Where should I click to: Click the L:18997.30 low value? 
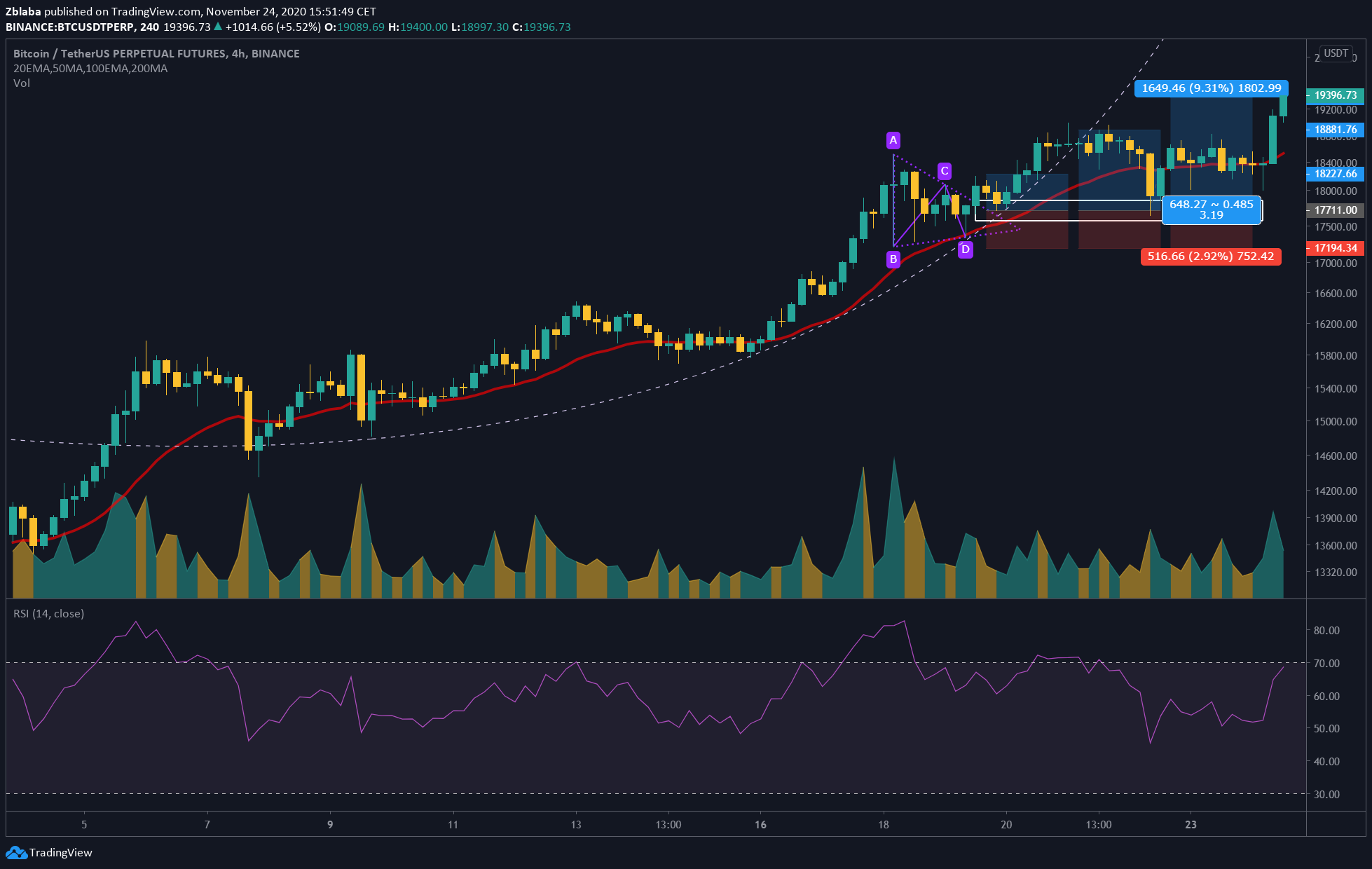tap(480, 27)
